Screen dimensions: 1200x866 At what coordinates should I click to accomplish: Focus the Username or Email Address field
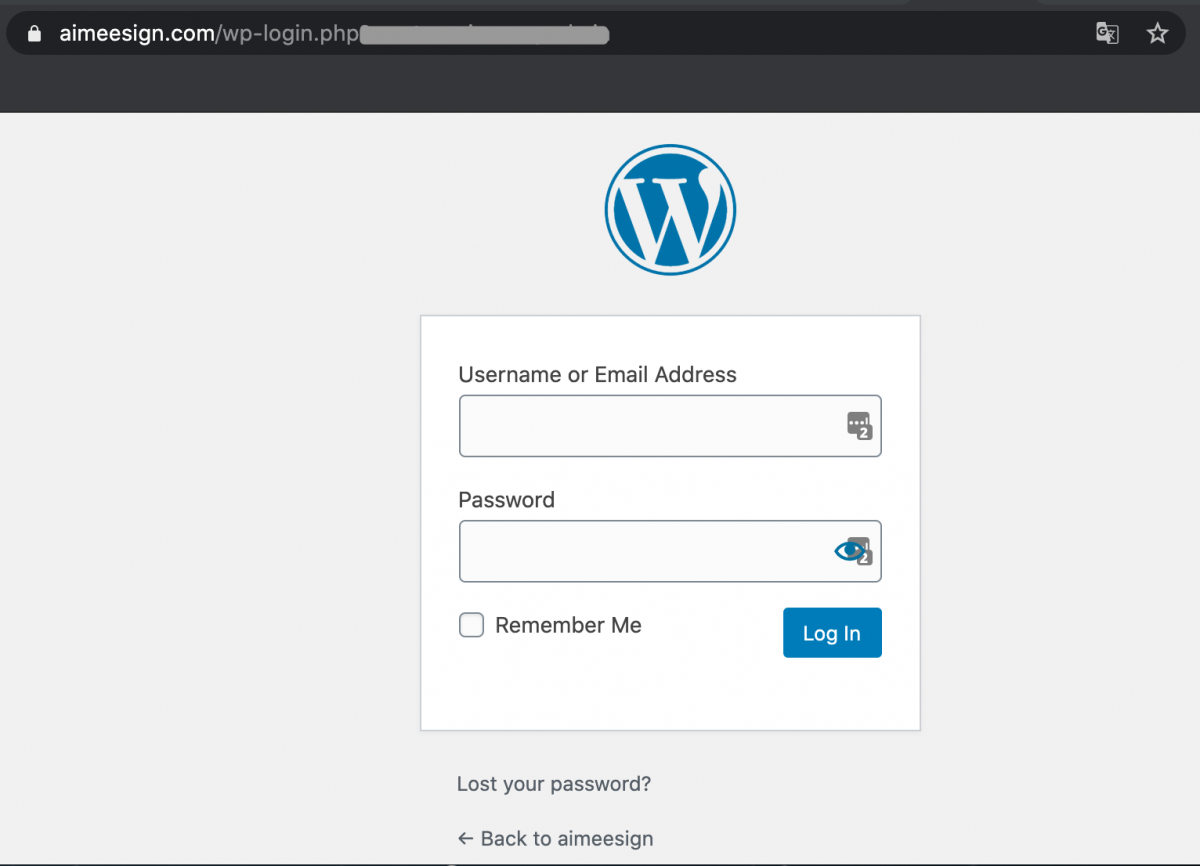(670, 426)
